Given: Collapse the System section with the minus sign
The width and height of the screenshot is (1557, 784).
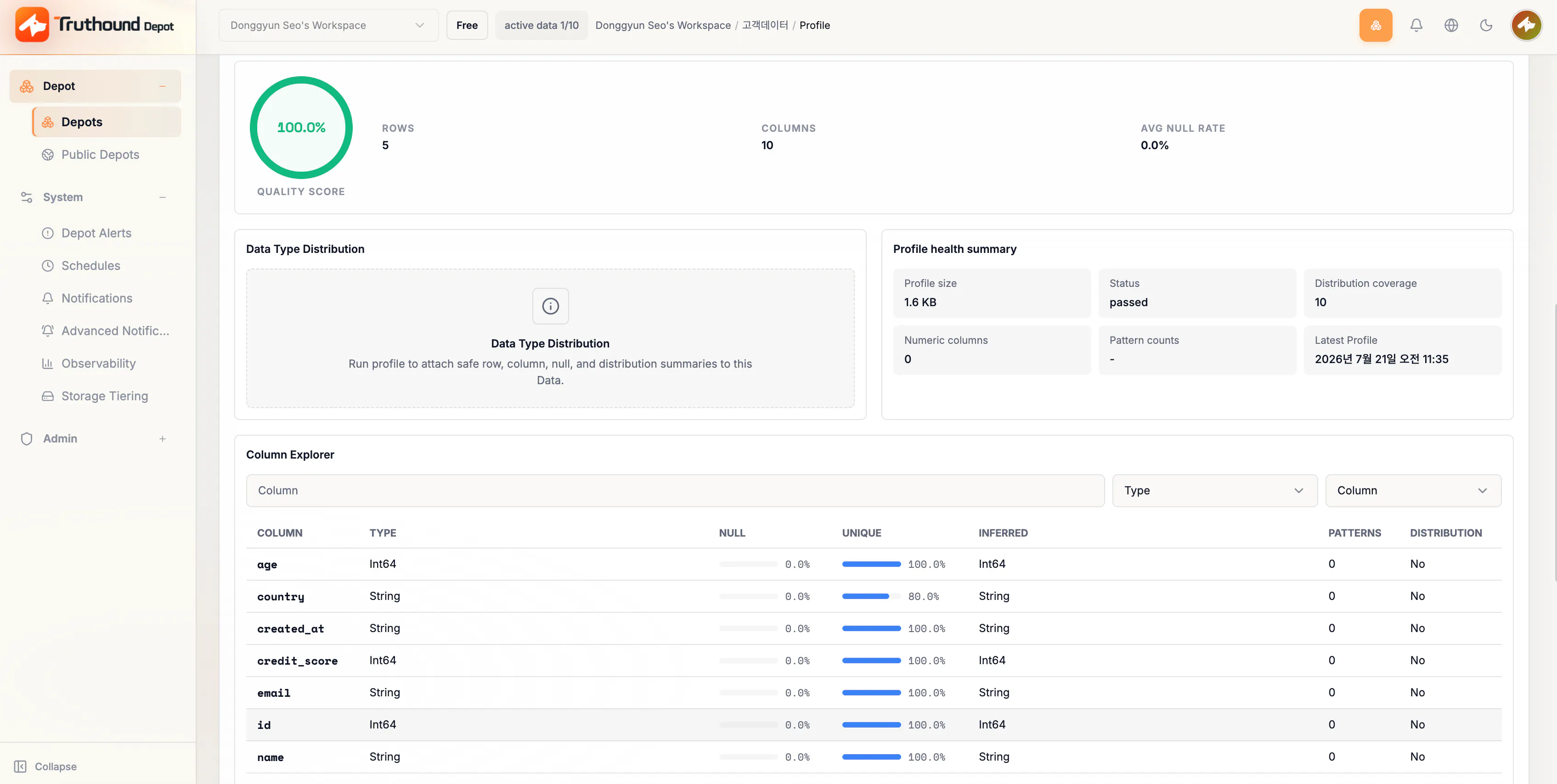Looking at the screenshot, I should pyautogui.click(x=162, y=197).
